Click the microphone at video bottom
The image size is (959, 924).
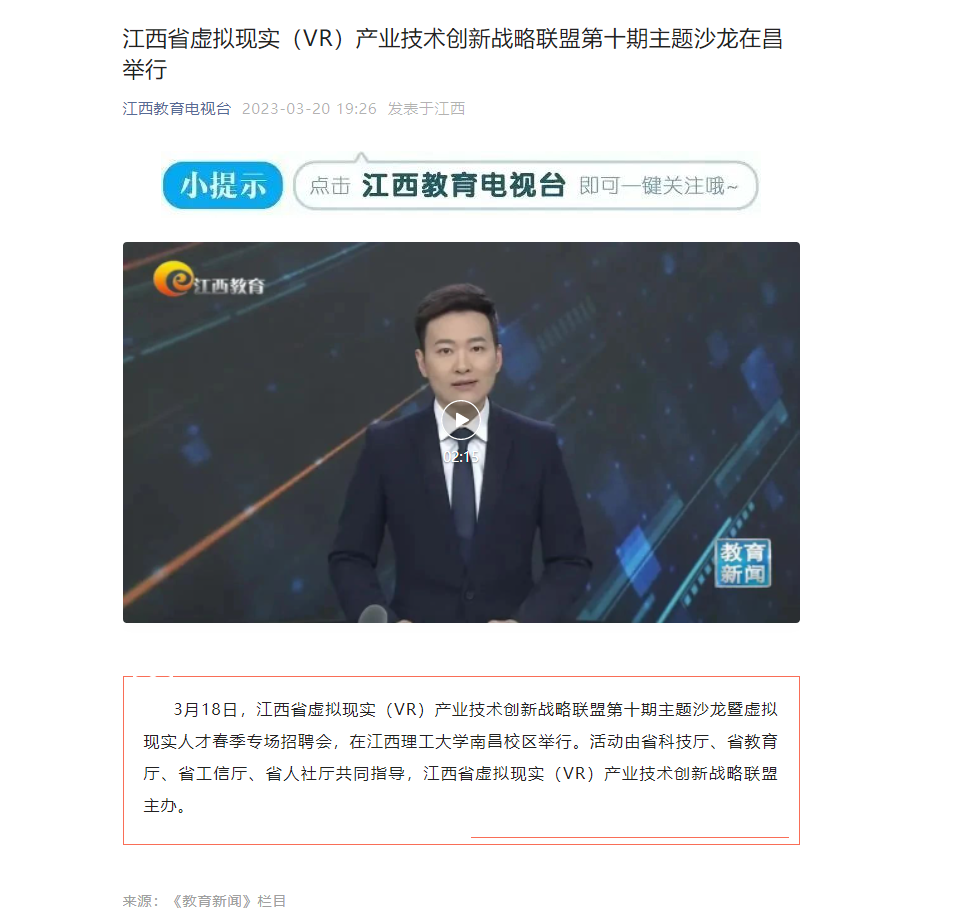(x=372, y=613)
